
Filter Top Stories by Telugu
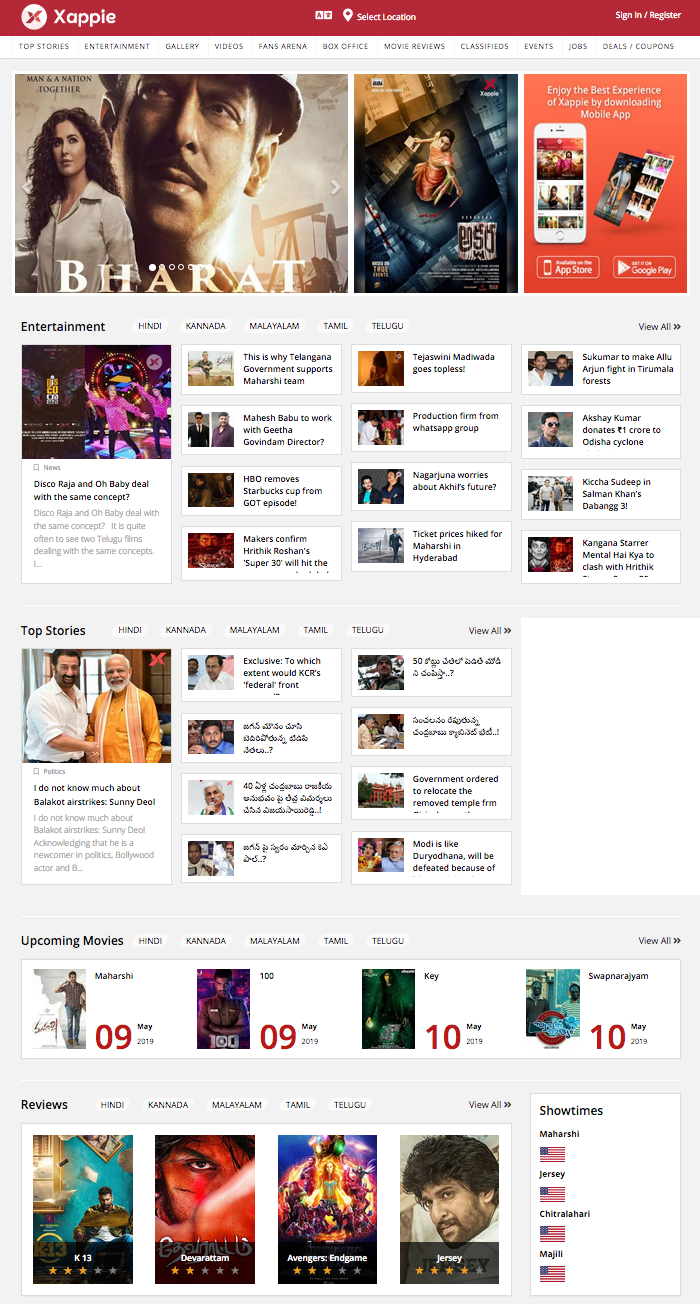pos(368,630)
